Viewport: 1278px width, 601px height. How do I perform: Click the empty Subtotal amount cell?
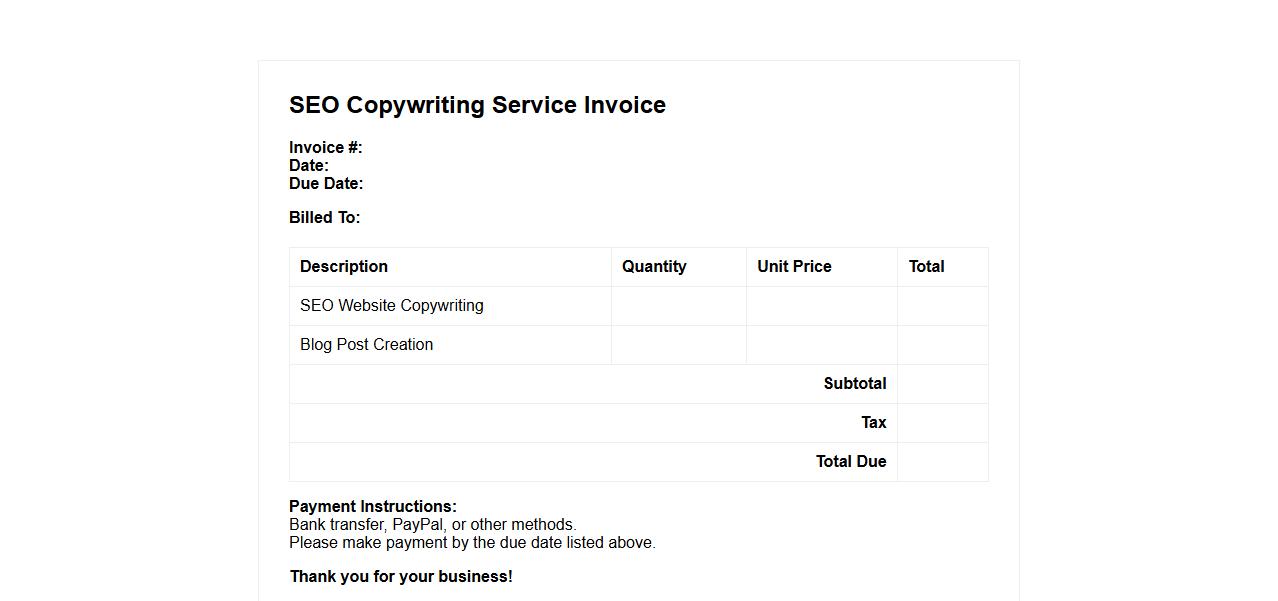click(x=942, y=384)
